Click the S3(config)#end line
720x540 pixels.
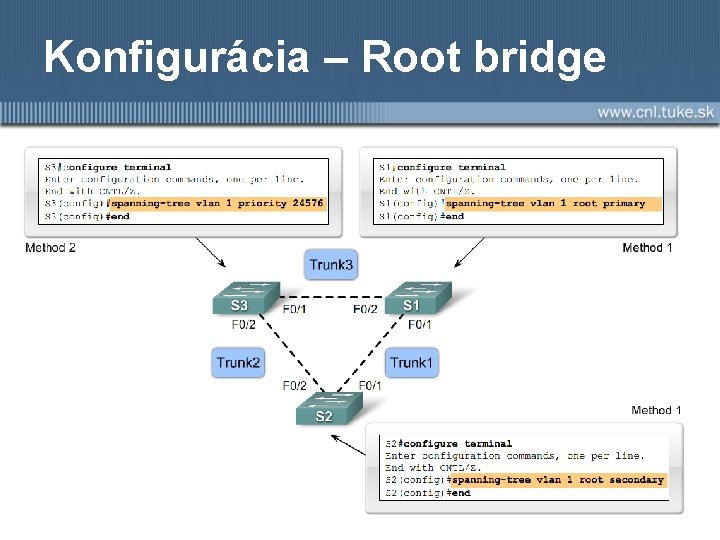(x=87, y=216)
